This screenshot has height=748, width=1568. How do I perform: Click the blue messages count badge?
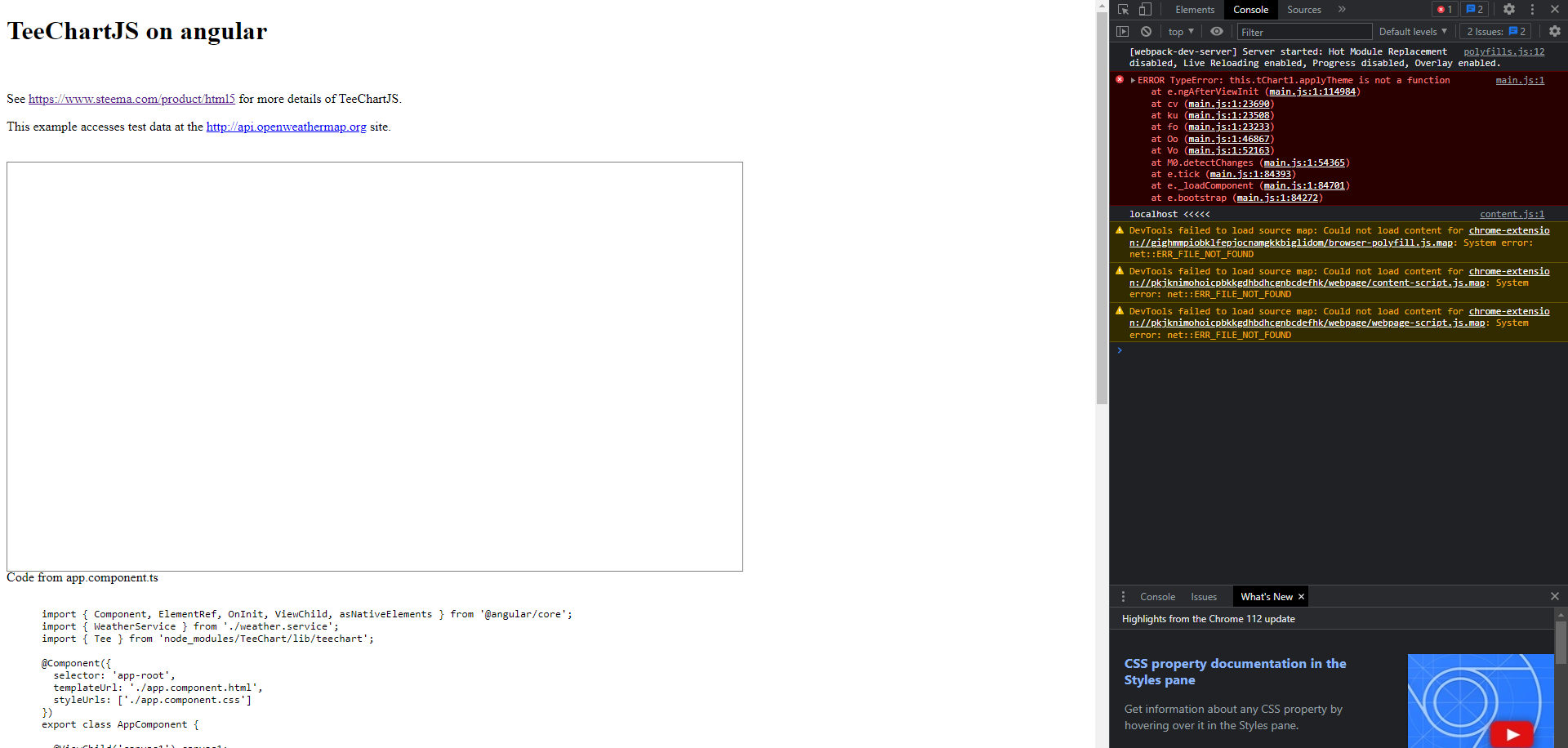point(1474,10)
